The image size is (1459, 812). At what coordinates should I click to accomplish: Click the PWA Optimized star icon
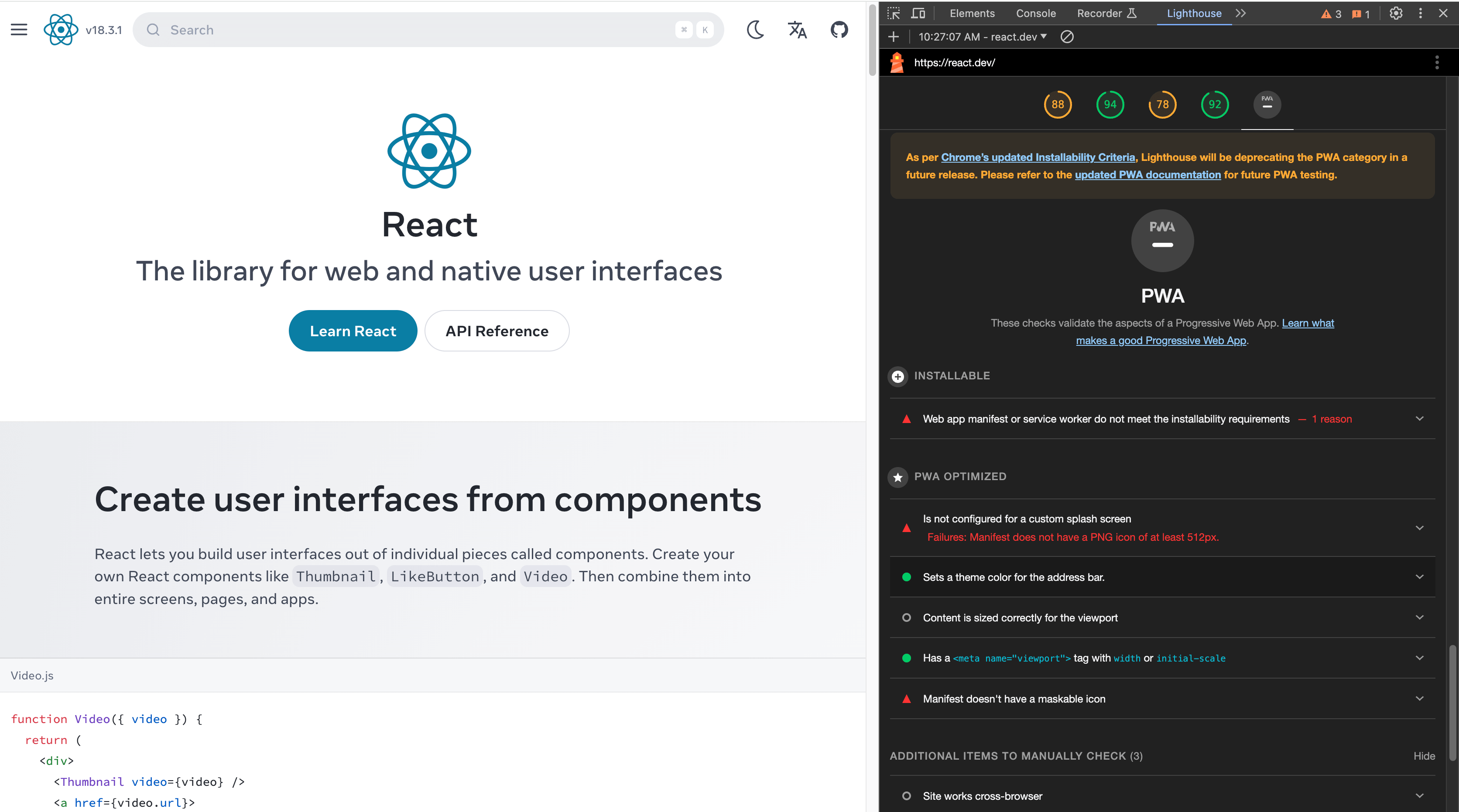[x=898, y=478]
